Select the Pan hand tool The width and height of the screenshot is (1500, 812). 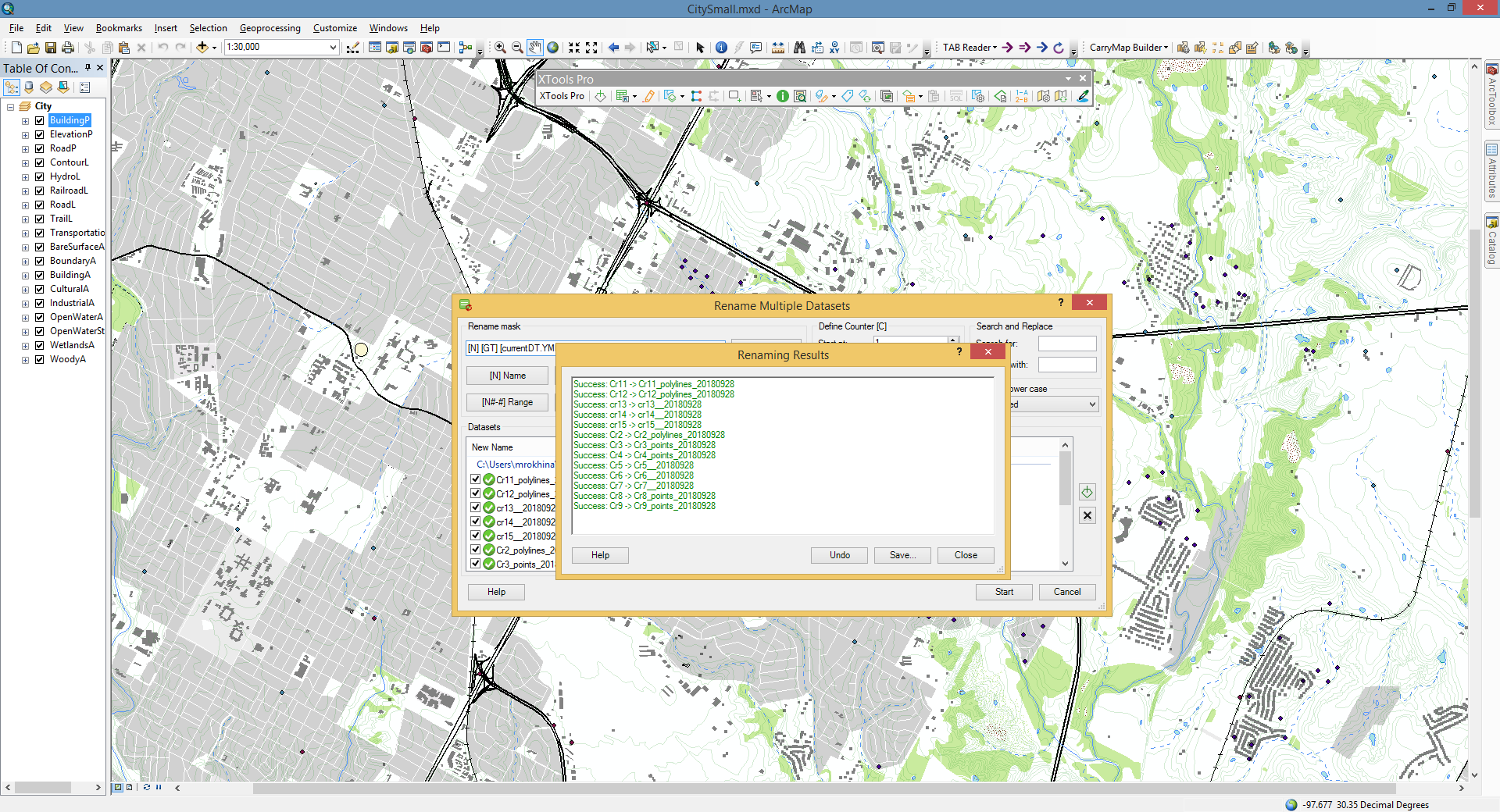[534, 48]
